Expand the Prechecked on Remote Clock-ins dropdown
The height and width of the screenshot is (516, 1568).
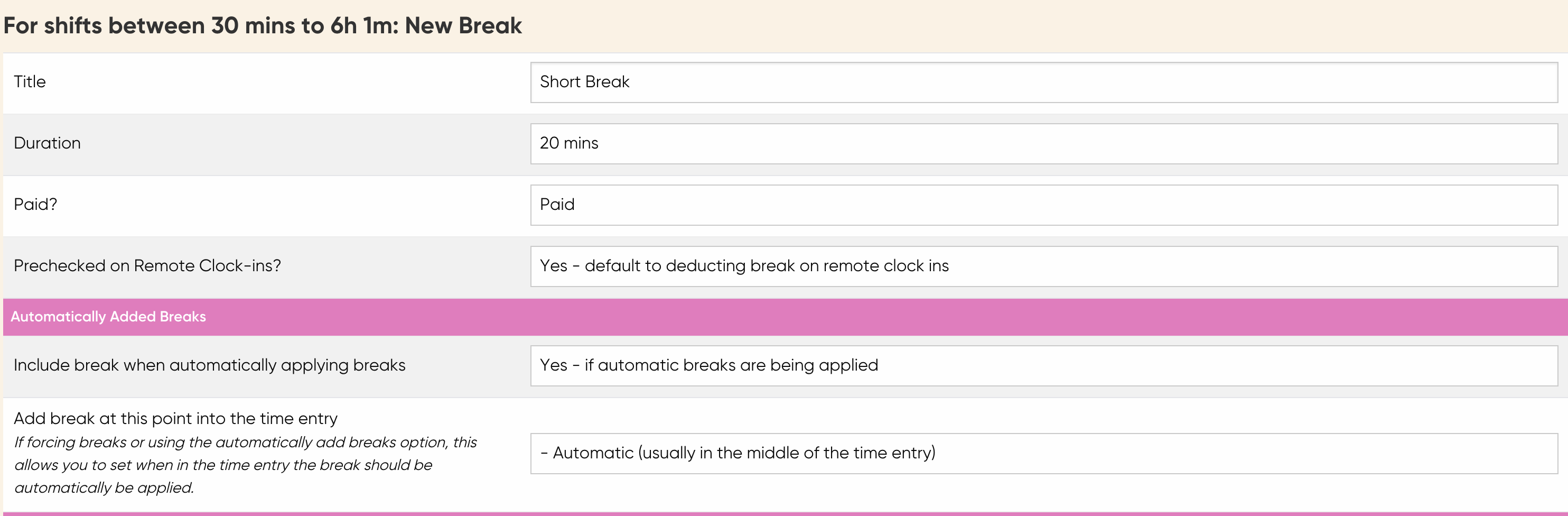1044,266
